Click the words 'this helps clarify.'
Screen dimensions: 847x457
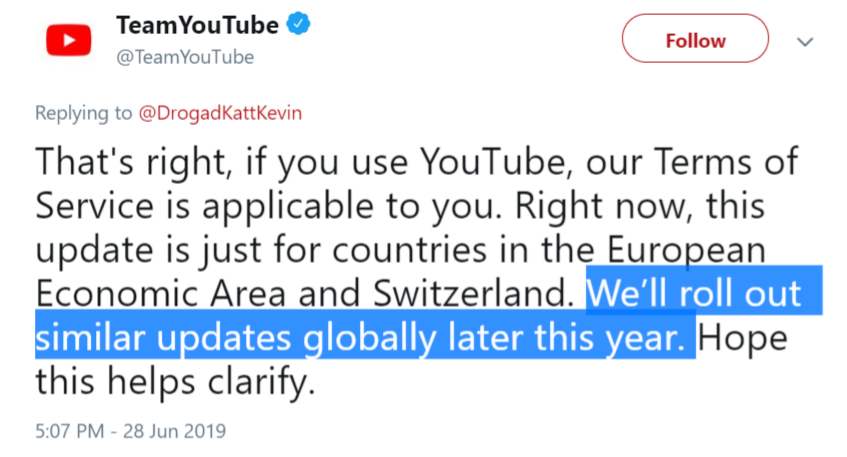tap(175, 382)
